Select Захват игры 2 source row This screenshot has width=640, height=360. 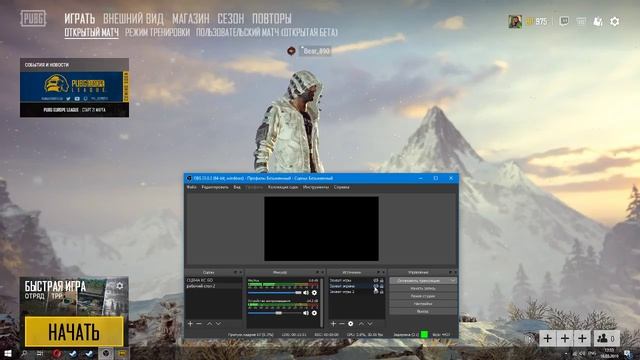coord(357,292)
